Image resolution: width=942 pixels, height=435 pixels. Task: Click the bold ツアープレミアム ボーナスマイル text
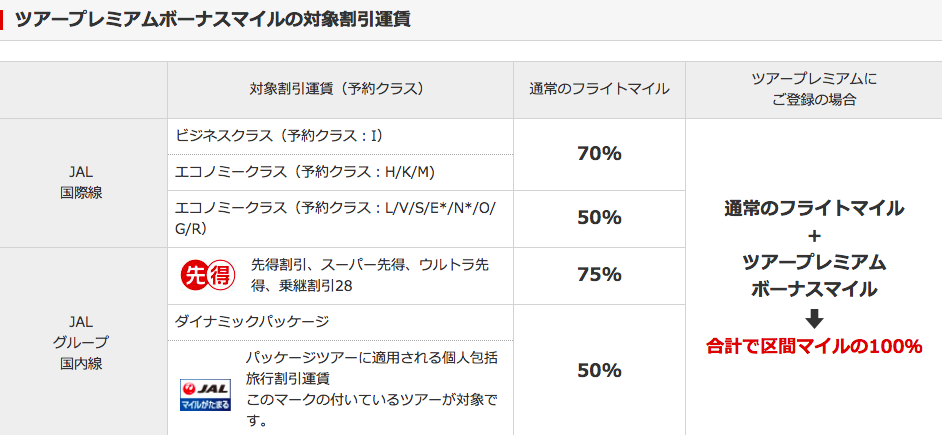[814, 276]
